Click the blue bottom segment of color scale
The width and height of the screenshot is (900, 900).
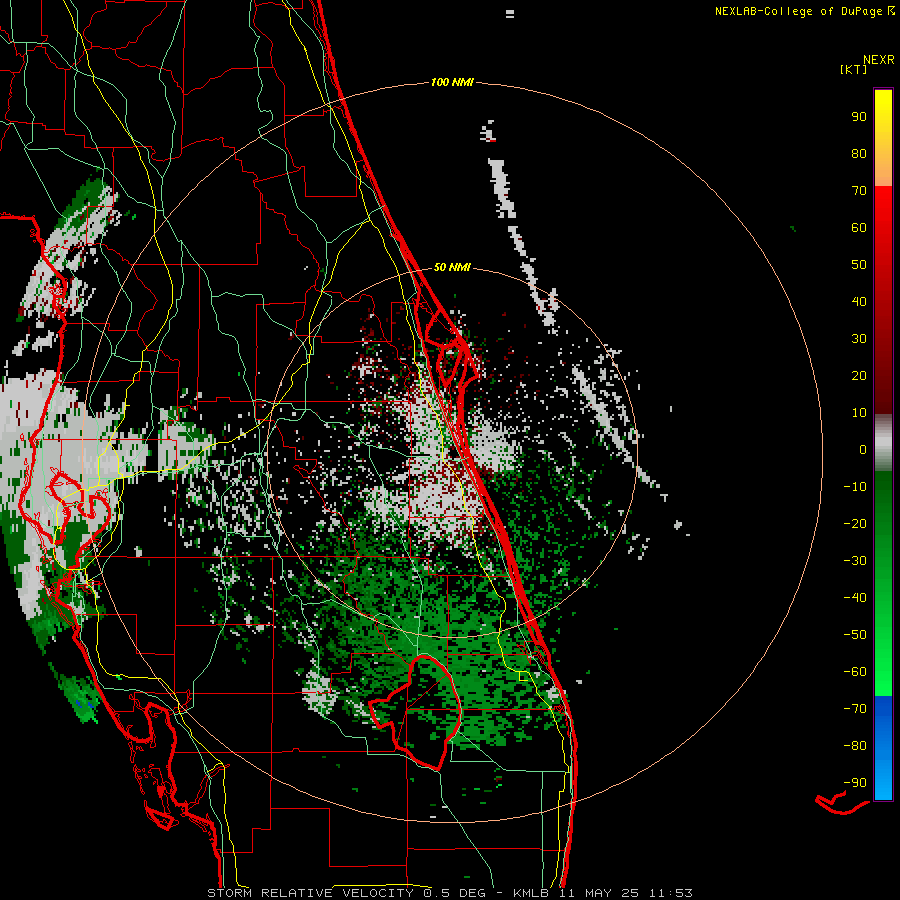pyautogui.click(x=883, y=748)
